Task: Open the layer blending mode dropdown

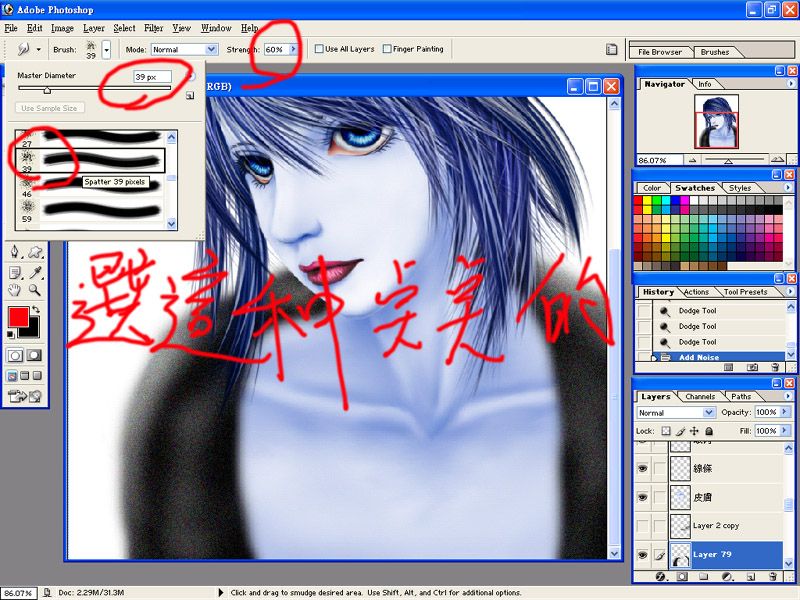Action: click(x=709, y=412)
